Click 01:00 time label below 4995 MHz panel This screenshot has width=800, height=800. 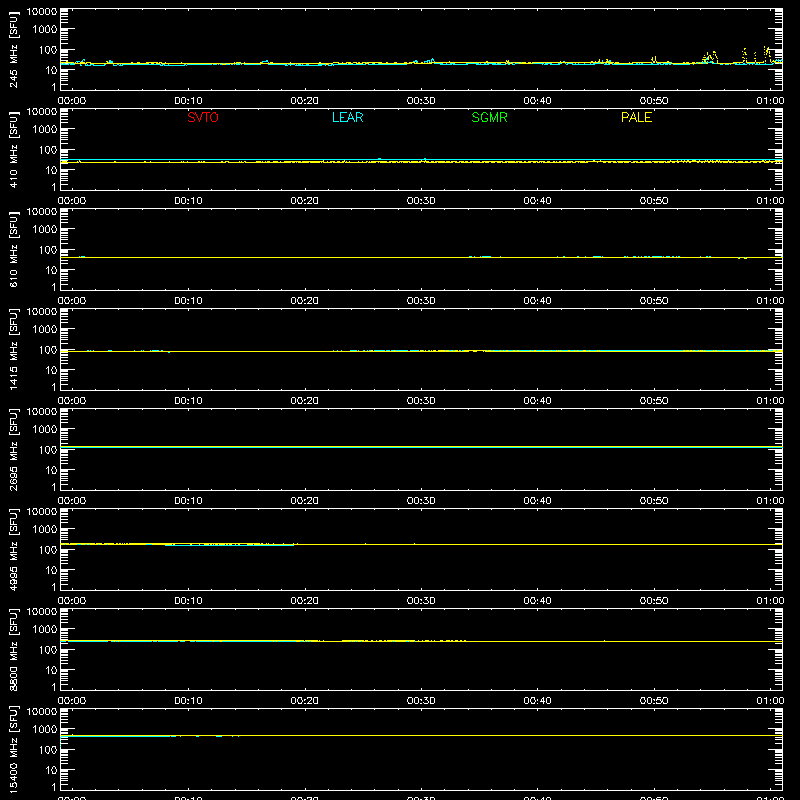point(770,601)
